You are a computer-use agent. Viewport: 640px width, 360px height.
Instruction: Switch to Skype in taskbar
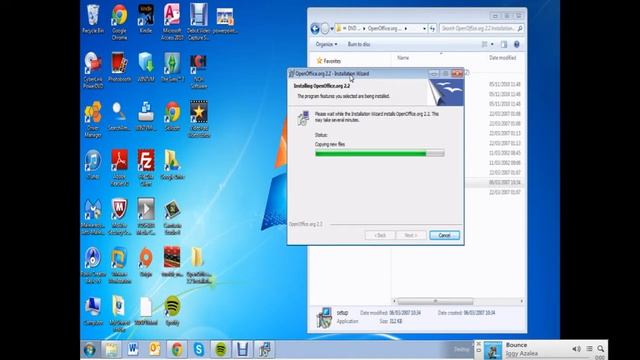coord(199,349)
